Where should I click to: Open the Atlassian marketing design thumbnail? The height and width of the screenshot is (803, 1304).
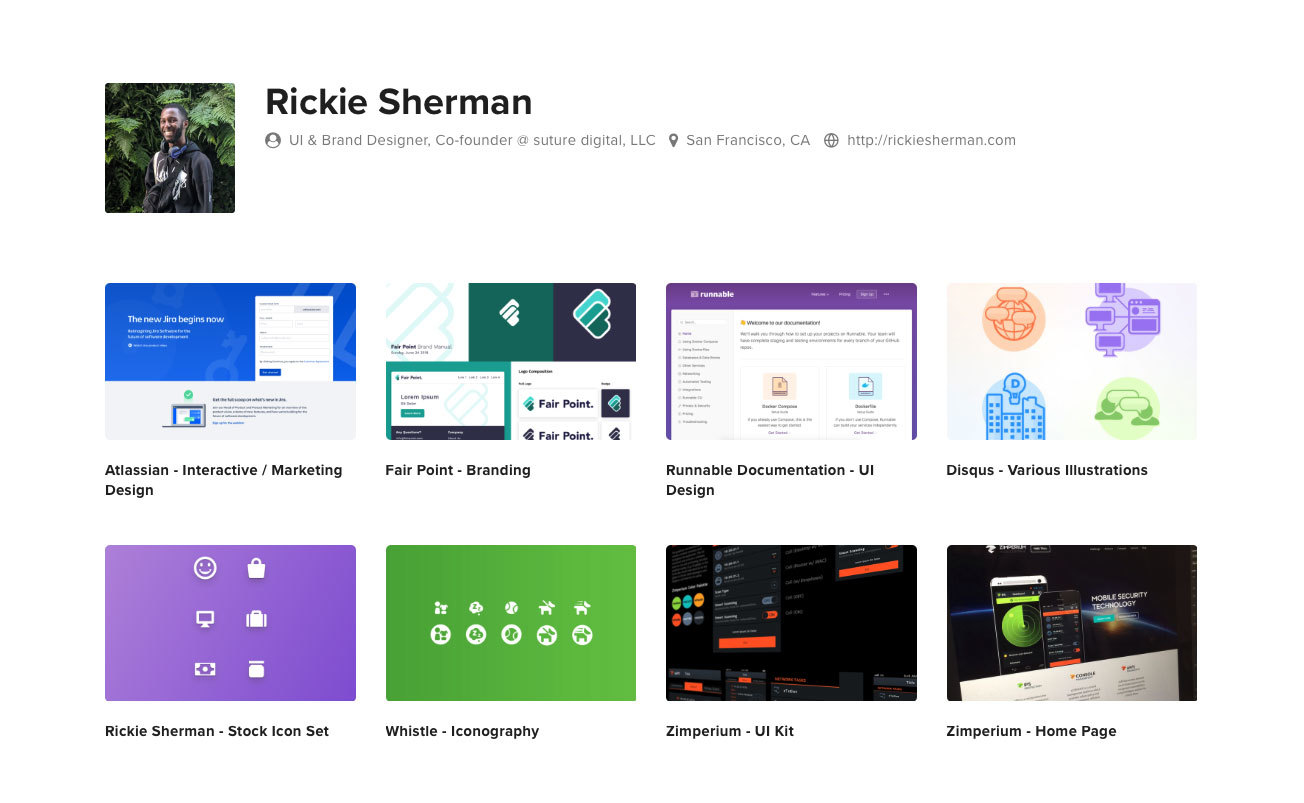230,361
